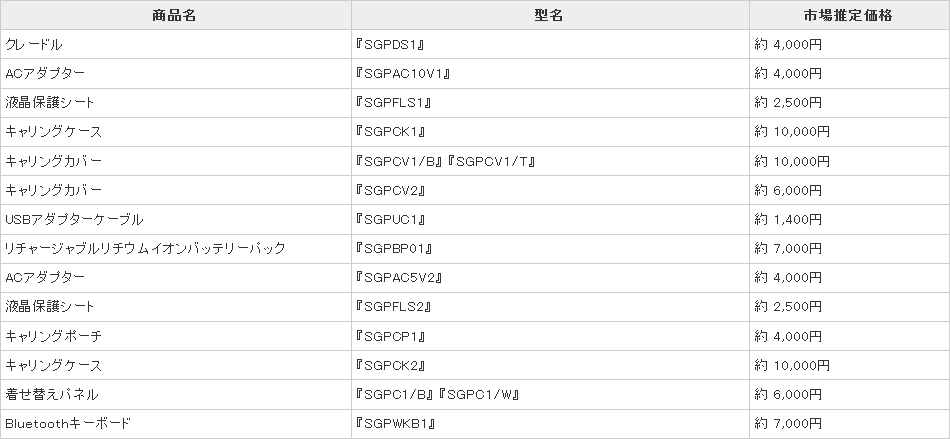Click the SGPCV1/B SGPCV1/T model cell

point(446,161)
